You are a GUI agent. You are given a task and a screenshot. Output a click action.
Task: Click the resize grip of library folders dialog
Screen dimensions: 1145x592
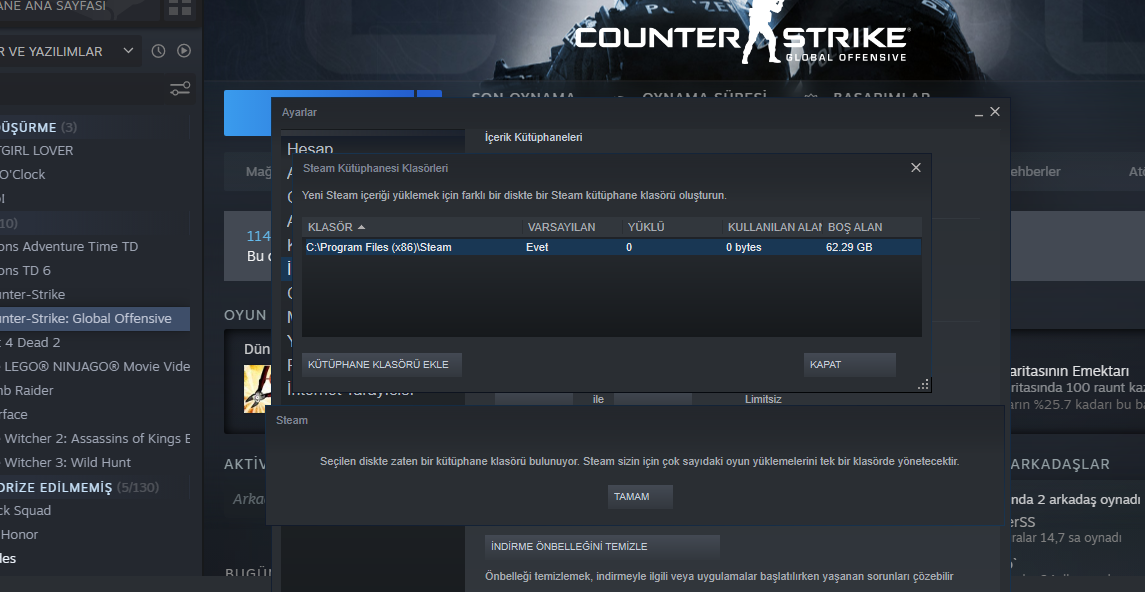coord(924,385)
